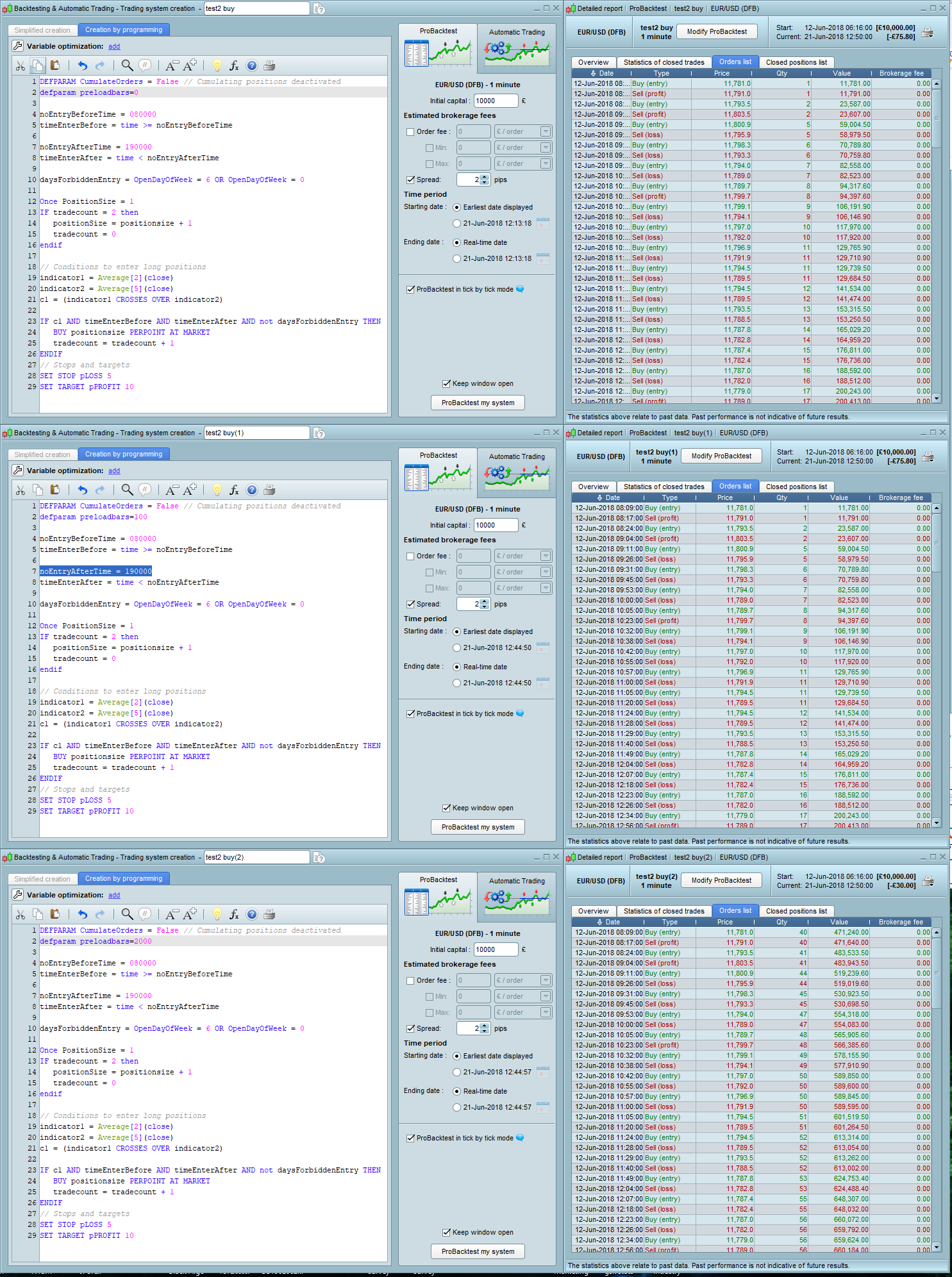Click the fx function icon in test2 buy(1) editor
Screen dimensions: 952x1277
point(234,490)
